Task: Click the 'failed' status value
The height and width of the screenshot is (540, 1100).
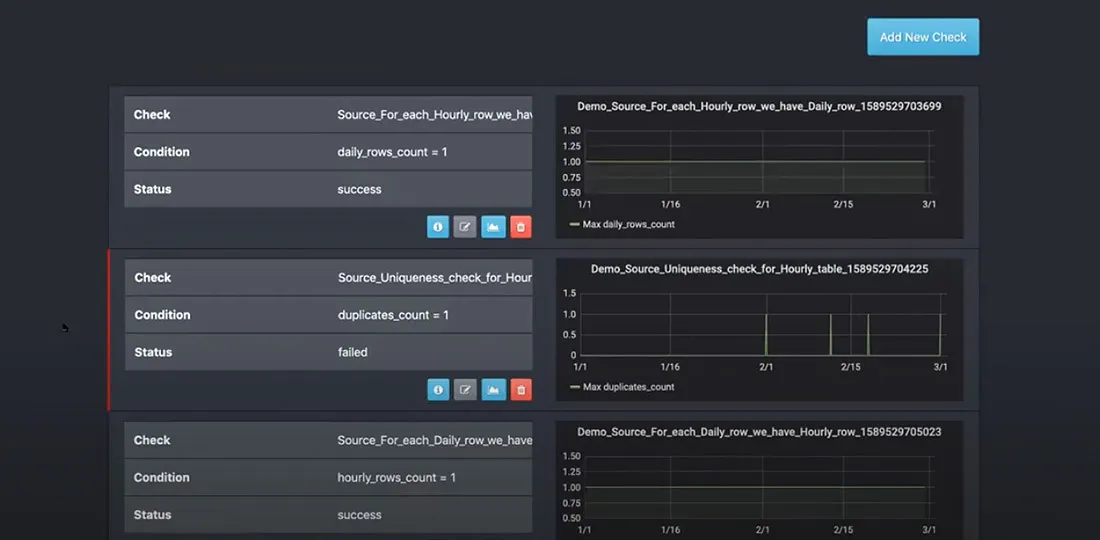Action: point(353,352)
